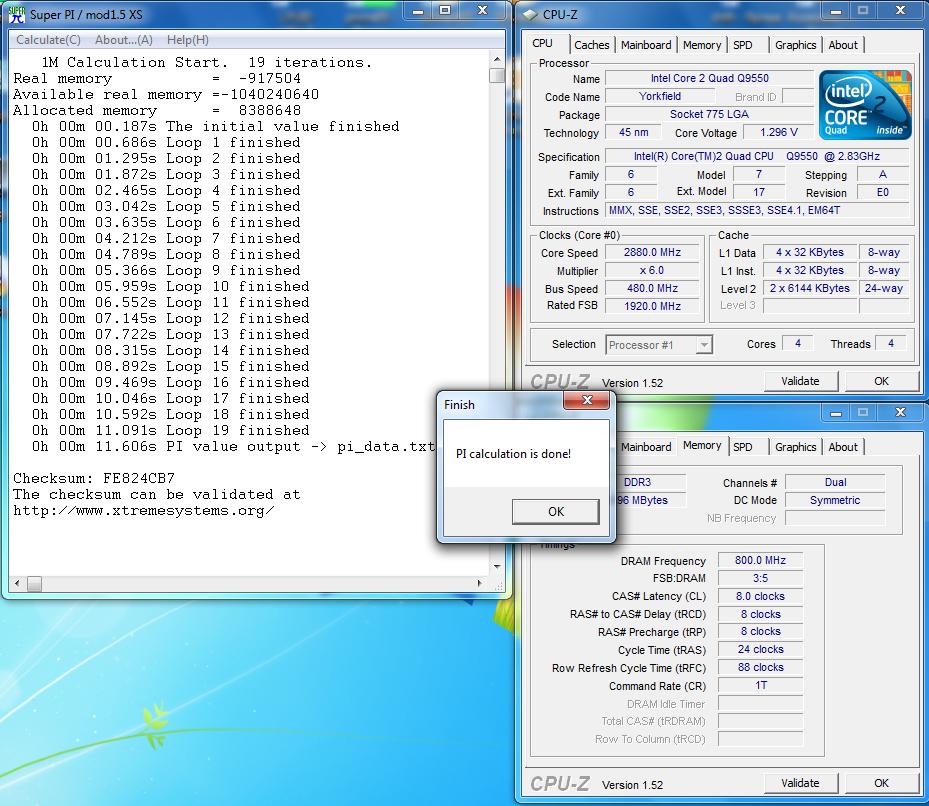Screen dimensions: 929x806
Task: Click the DC Mode value Symmetric
Action: coord(835,500)
